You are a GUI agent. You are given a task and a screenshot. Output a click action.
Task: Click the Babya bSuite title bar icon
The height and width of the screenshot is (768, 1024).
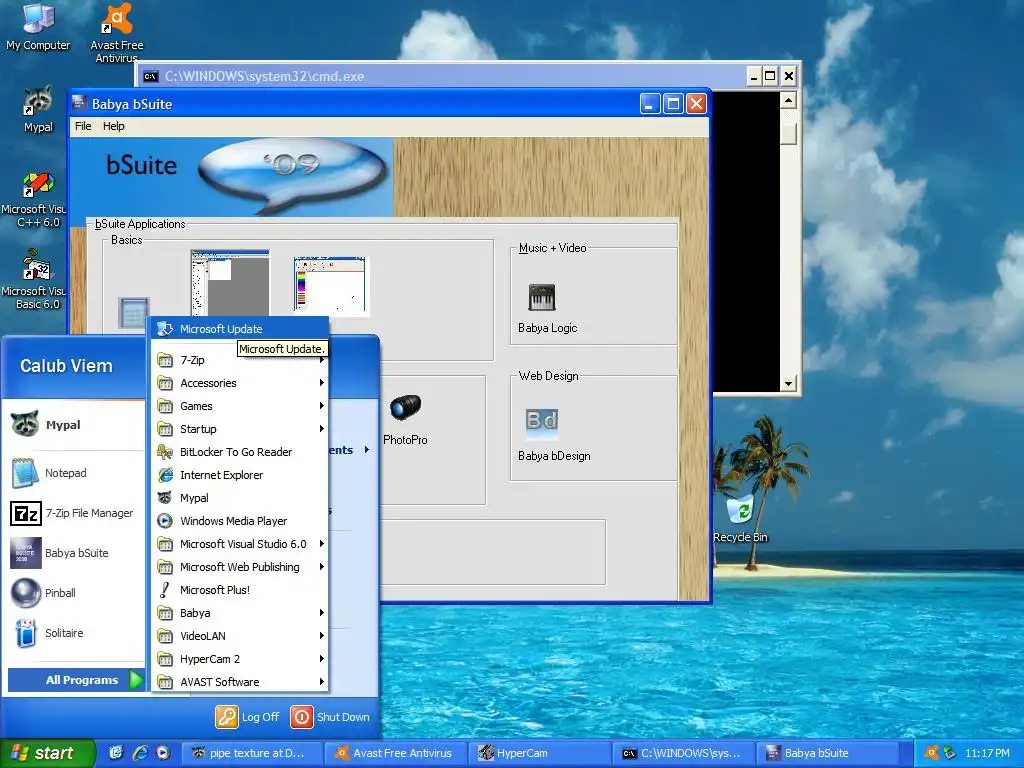point(80,103)
